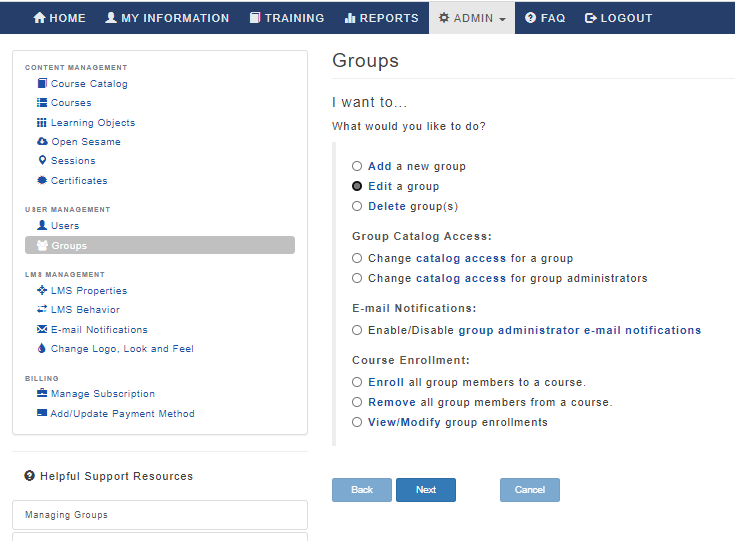Open the Managing Groups support resource
The height and width of the screenshot is (541, 735).
(x=160, y=515)
